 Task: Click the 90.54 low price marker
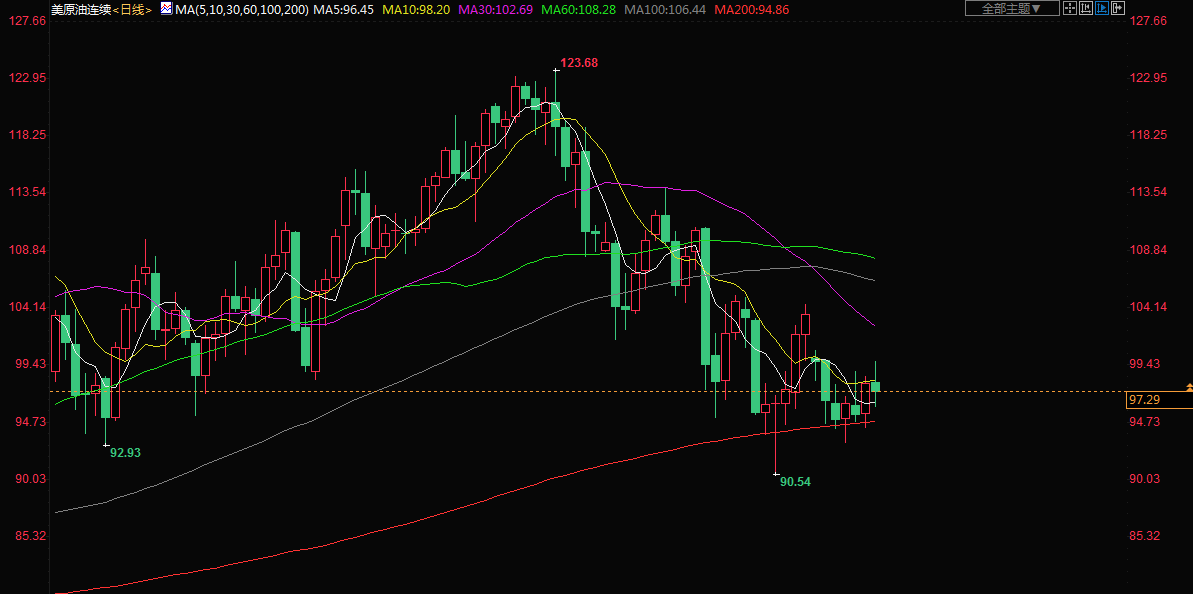point(795,482)
